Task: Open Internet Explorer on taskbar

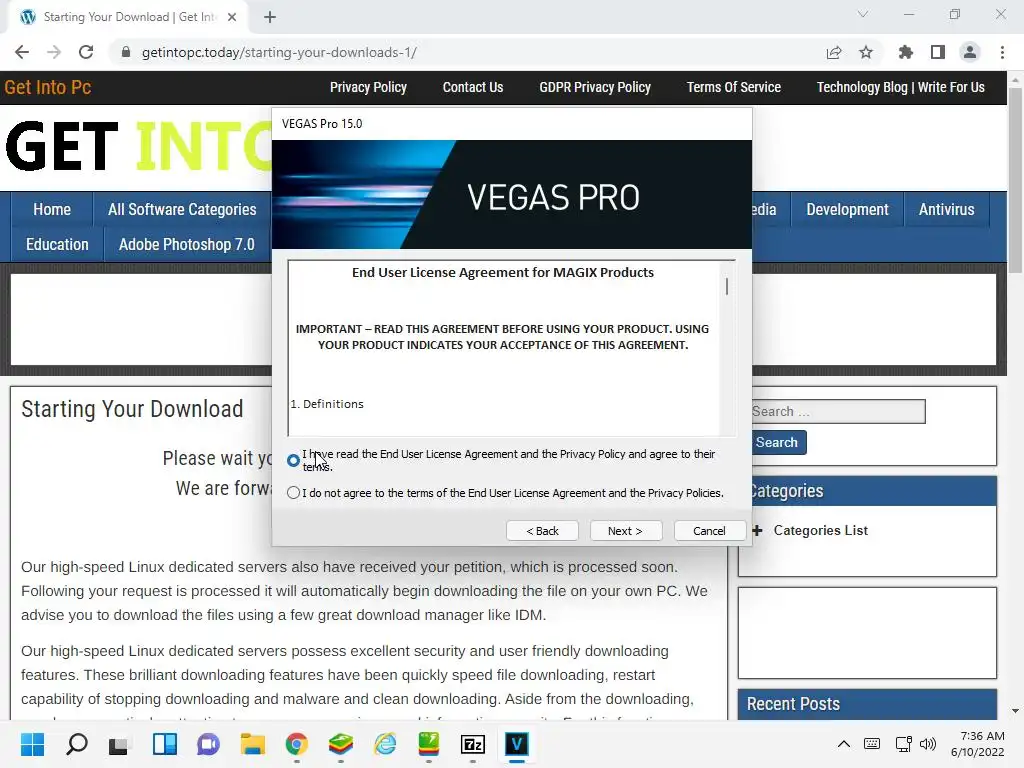Action: tap(385, 744)
